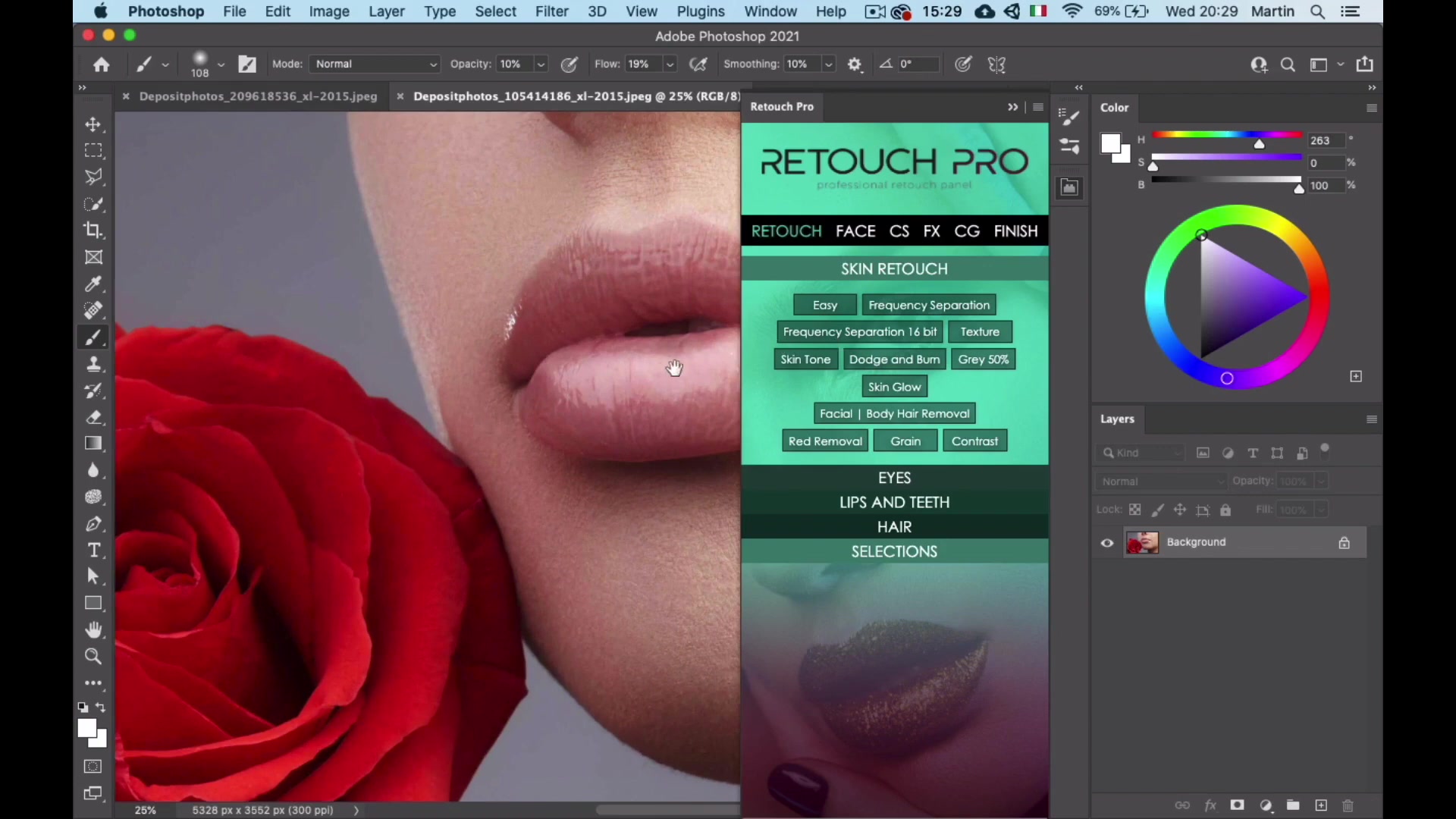Toggle pressure for opacity button
The height and width of the screenshot is (819, 1456).
(x=569, y=64)
